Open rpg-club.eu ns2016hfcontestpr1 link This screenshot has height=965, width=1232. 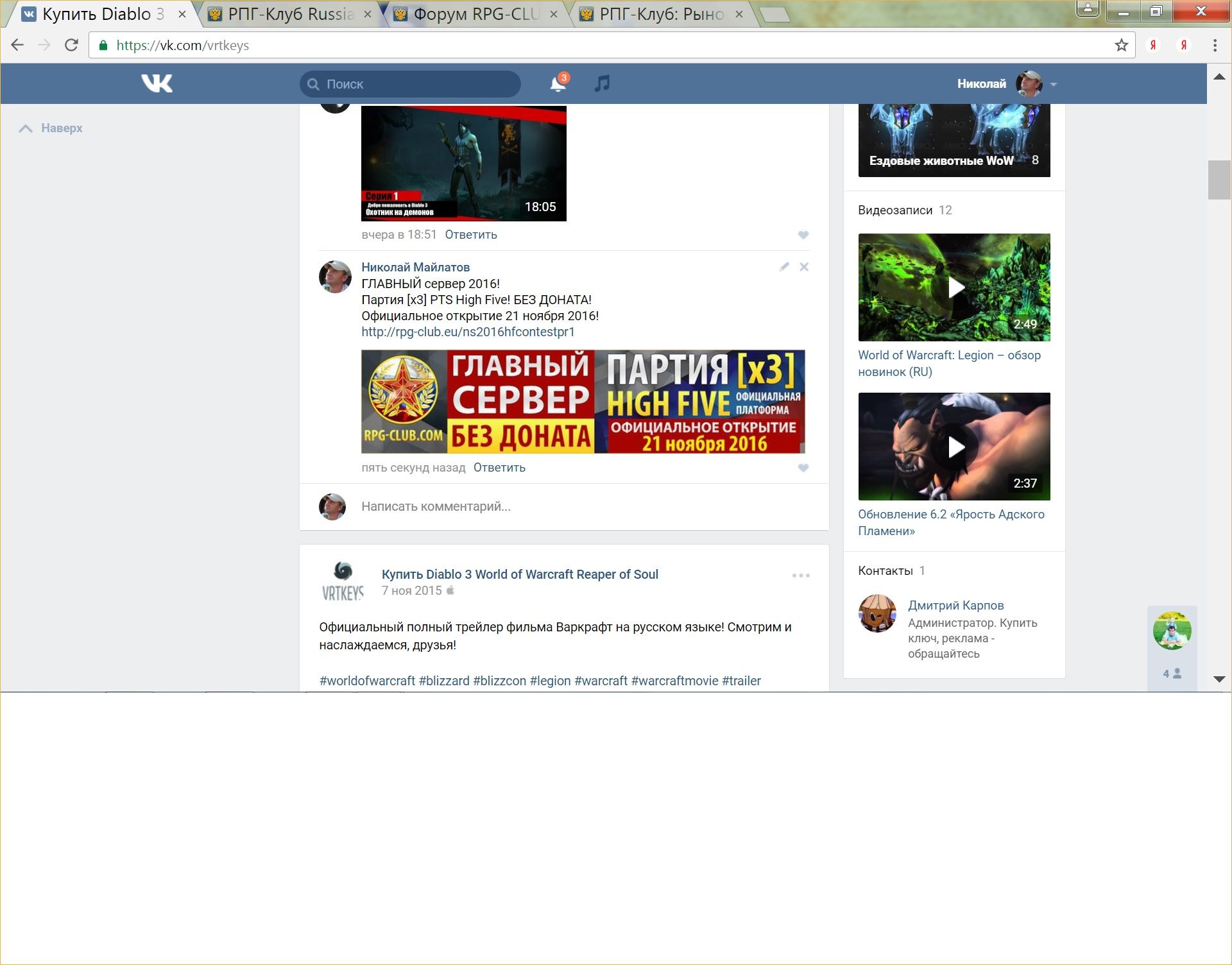(468, 332)
